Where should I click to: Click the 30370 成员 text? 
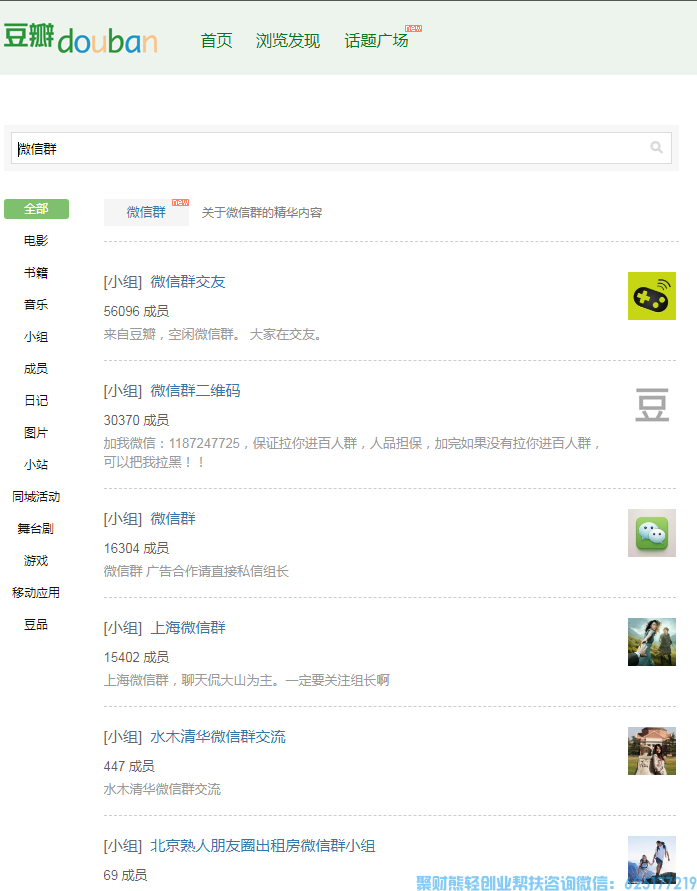tap(136, 420)
